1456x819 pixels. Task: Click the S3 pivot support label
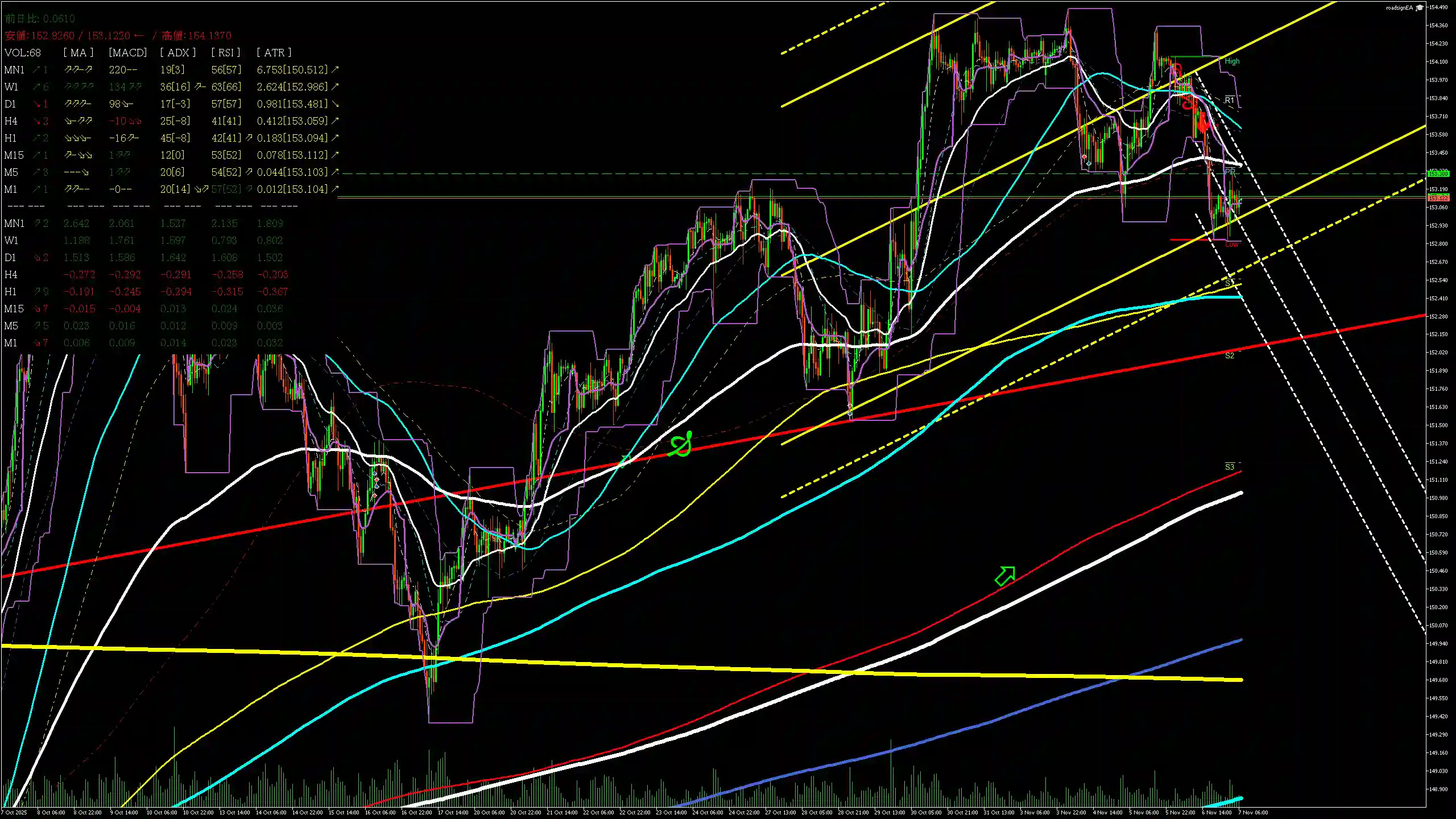tap(1229, 467)
